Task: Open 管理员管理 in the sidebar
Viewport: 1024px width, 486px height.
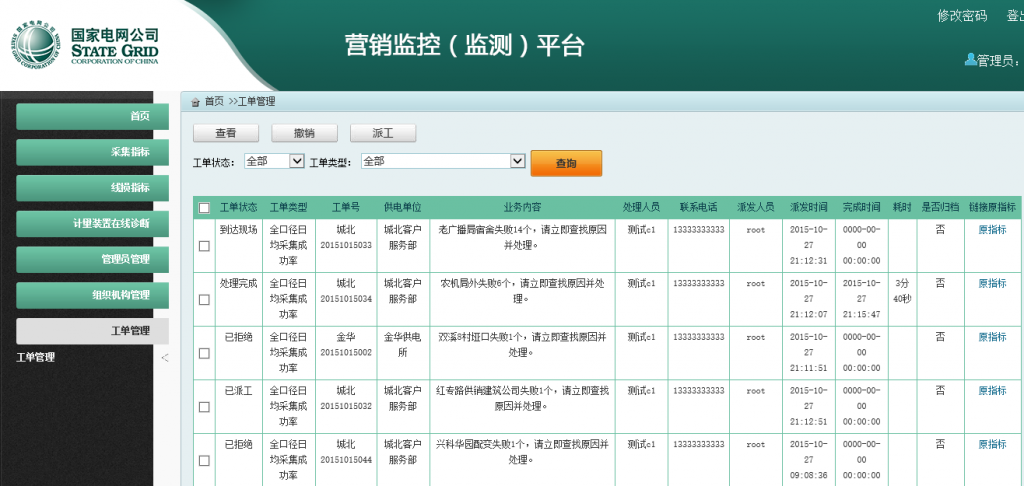Action: [92, 259]
